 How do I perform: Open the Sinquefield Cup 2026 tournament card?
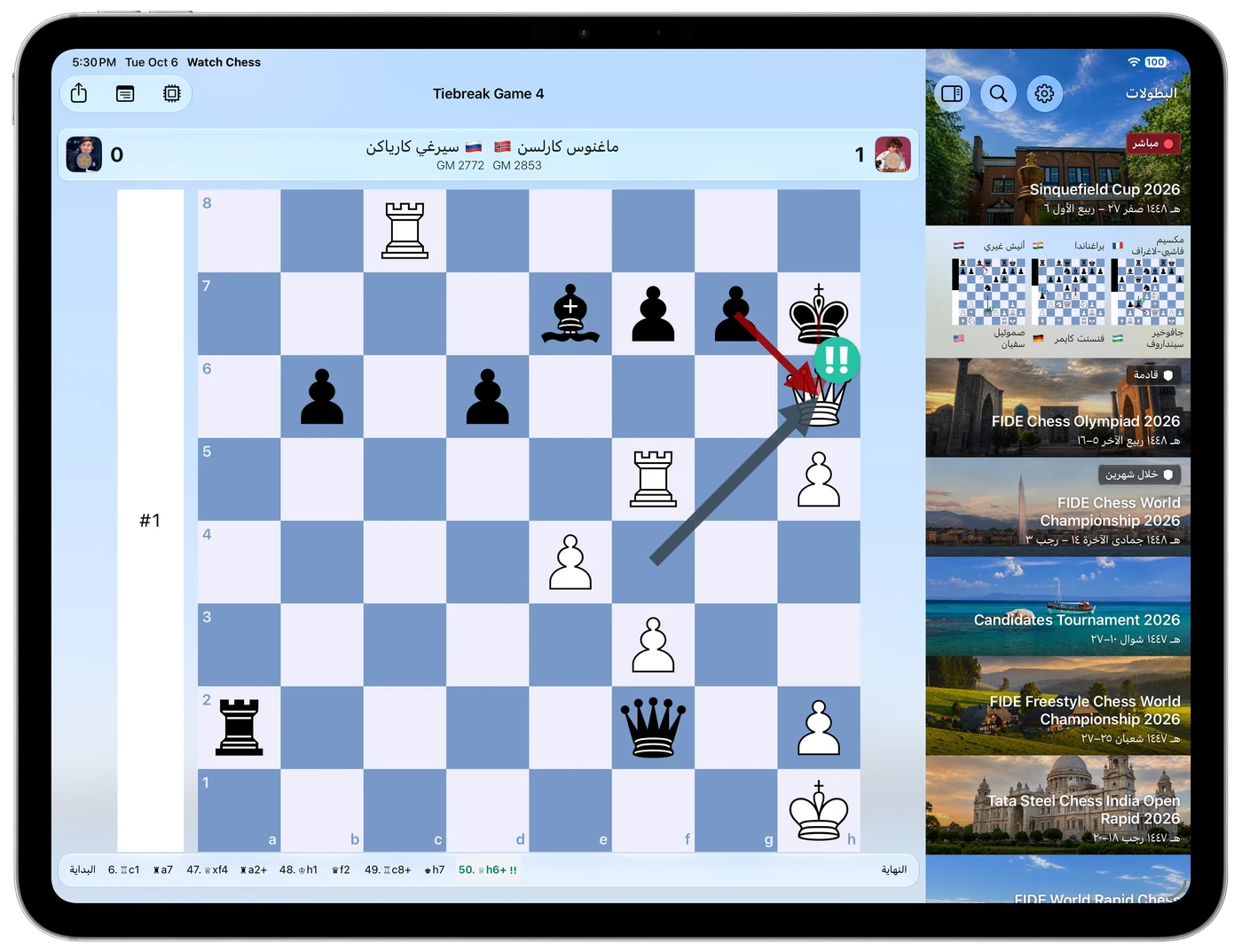[1058, 138]
